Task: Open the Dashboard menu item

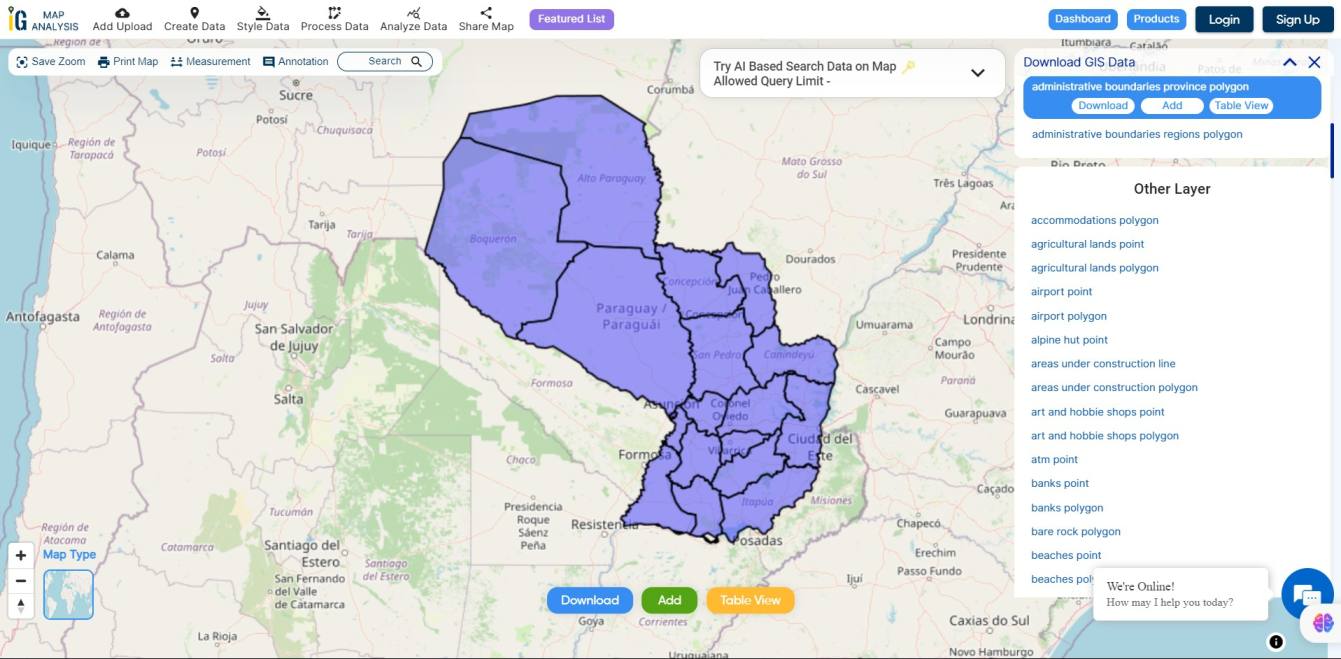Action: (1082, 18)
